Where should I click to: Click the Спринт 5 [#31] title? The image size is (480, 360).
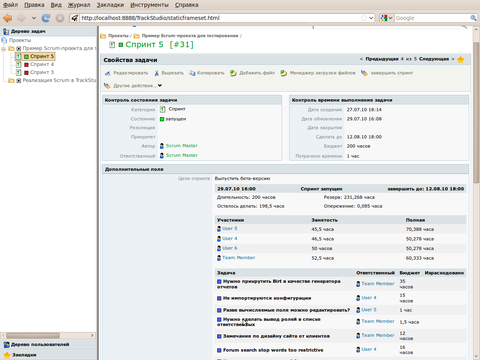[x=159, y=45]
